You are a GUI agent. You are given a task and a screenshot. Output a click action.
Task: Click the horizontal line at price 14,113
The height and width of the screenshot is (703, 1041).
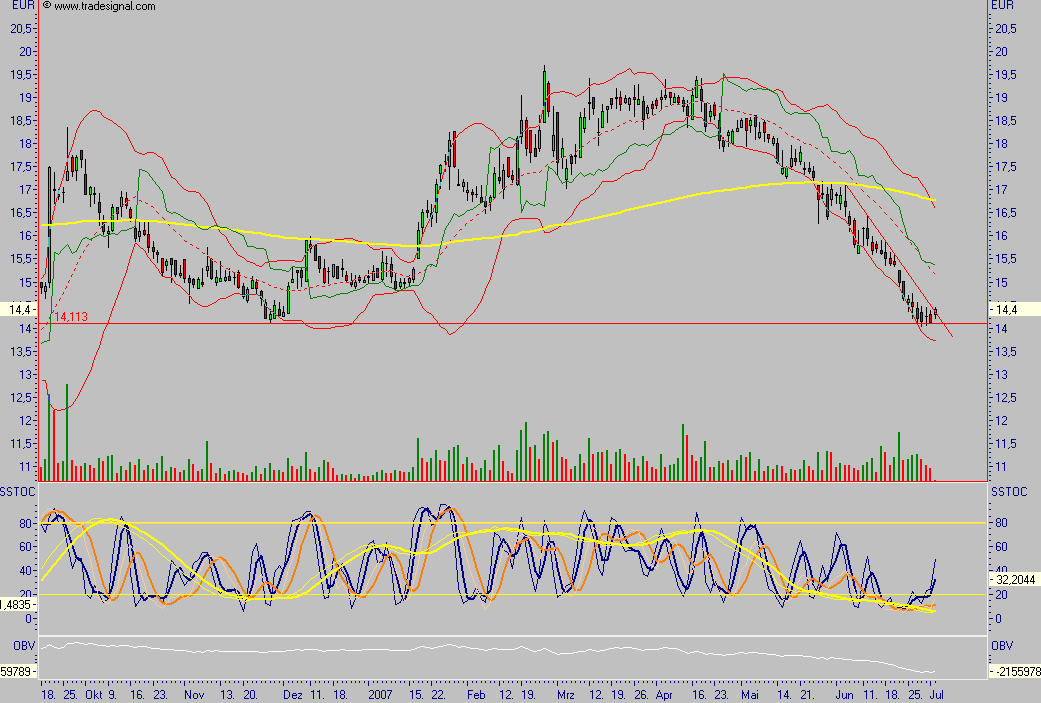tap(500, 324)
